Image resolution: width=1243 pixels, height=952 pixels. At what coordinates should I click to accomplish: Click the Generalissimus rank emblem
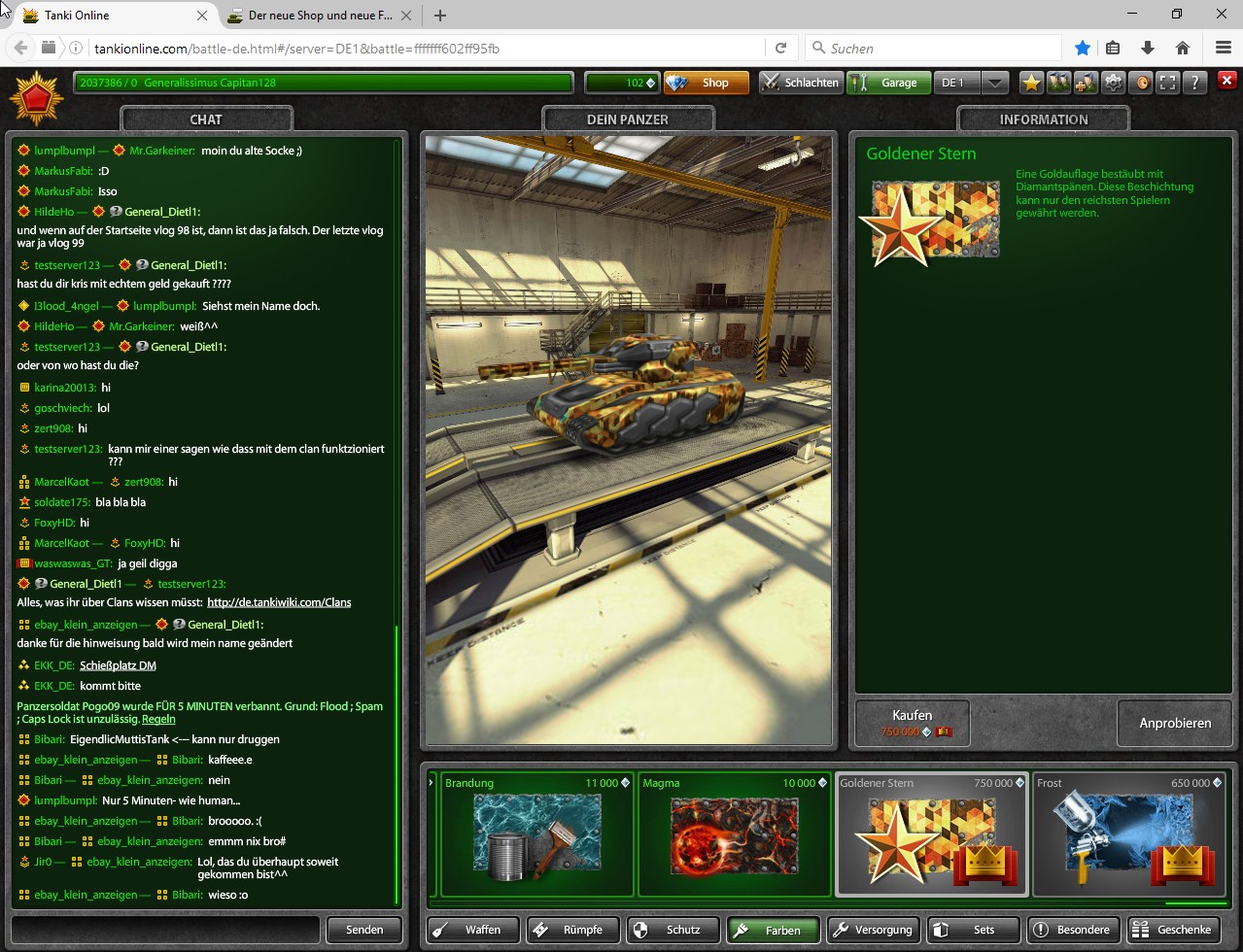37,99
